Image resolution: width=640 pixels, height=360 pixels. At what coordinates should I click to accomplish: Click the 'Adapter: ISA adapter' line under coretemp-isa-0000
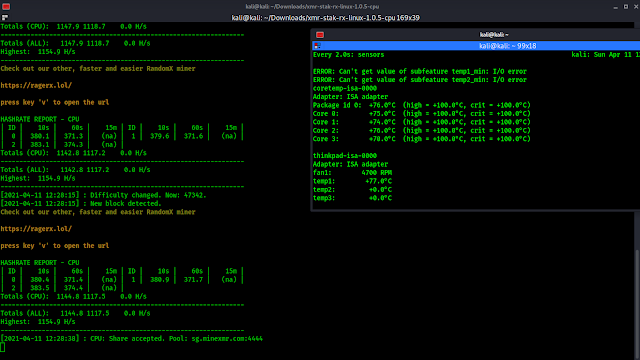(x=351, y=97)
